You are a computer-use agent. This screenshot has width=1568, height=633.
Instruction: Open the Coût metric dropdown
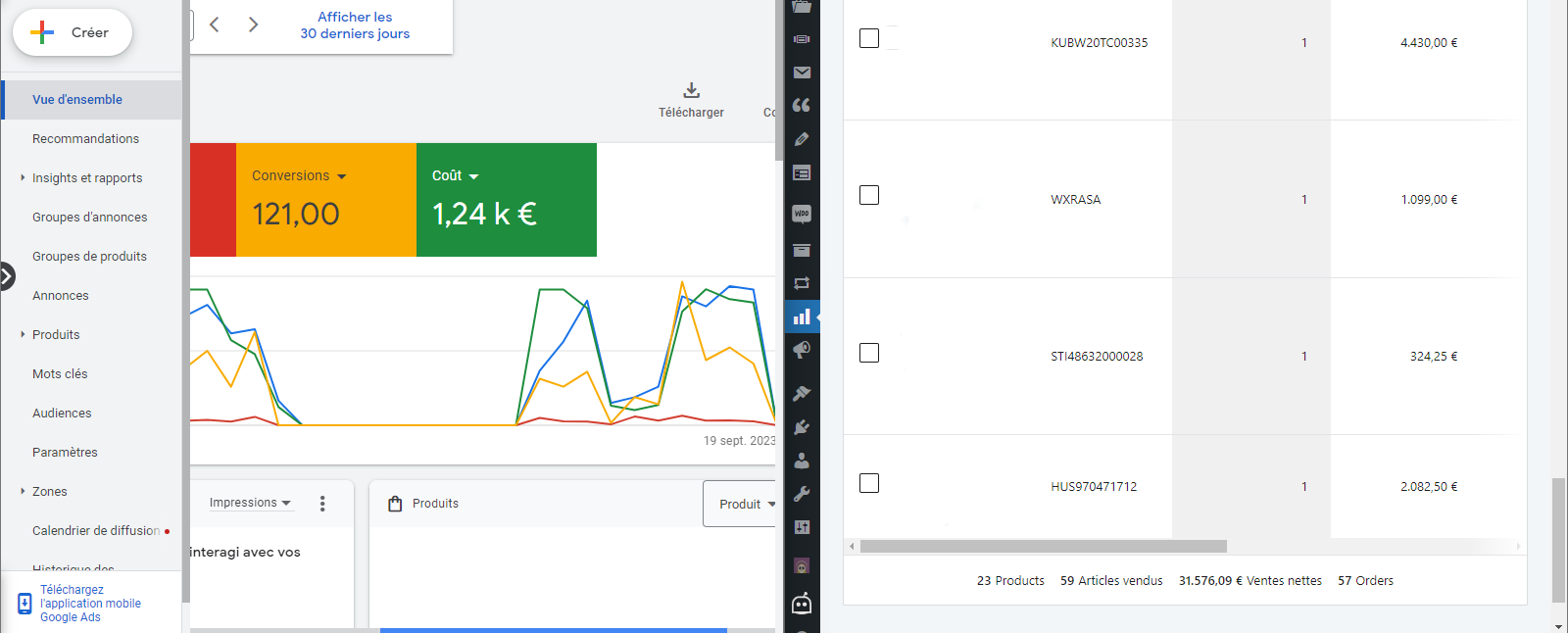click(455, 176)
